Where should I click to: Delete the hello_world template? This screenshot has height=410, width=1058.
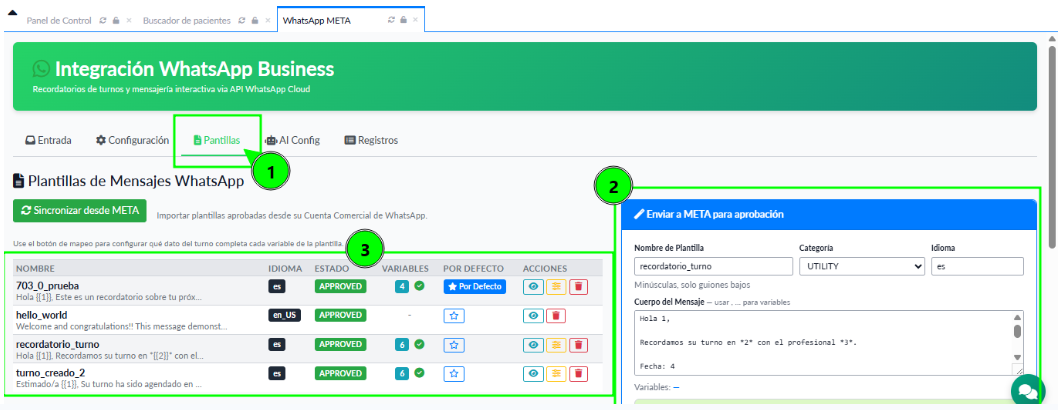(556, 316)
